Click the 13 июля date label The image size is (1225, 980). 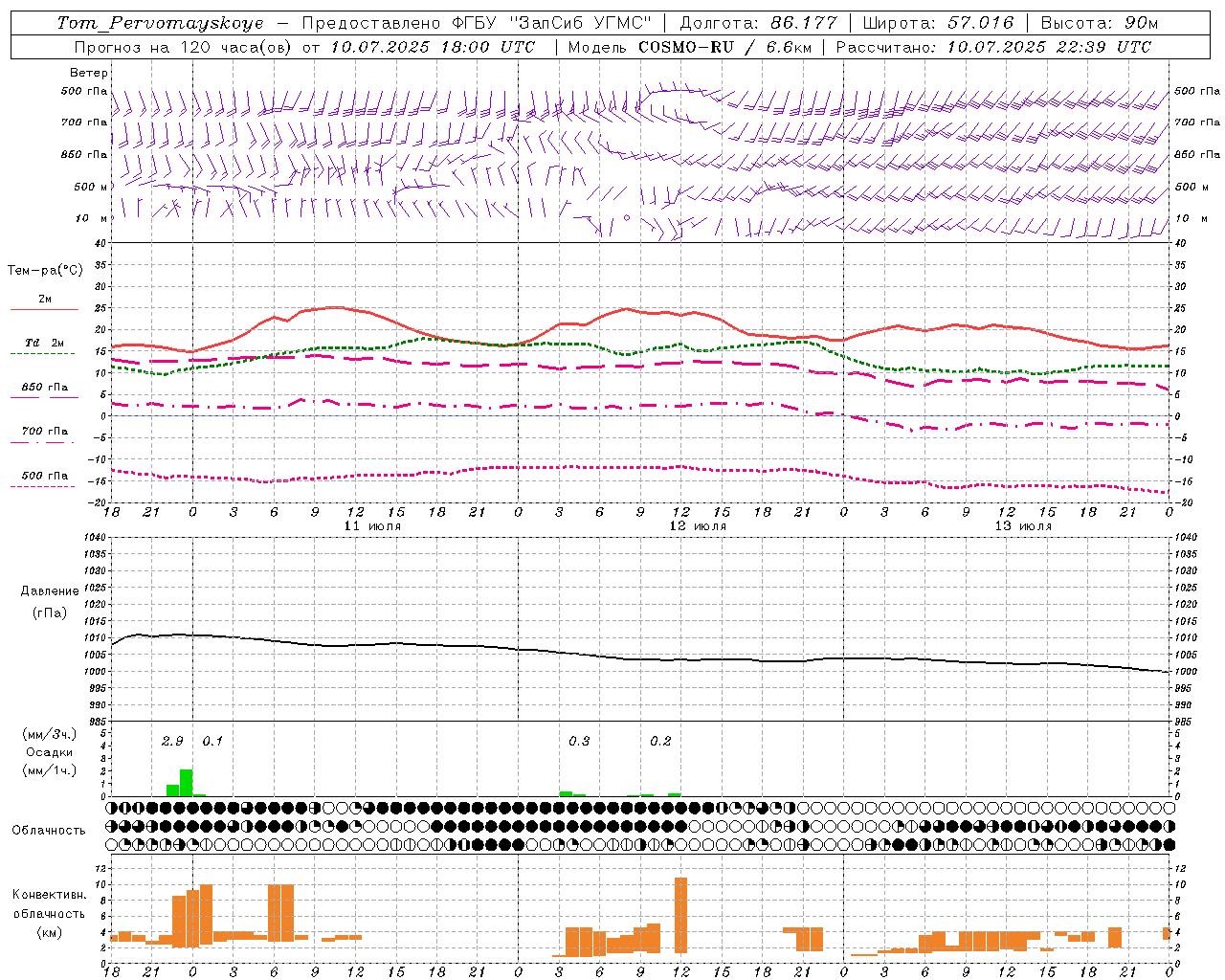click(1023, 525)
